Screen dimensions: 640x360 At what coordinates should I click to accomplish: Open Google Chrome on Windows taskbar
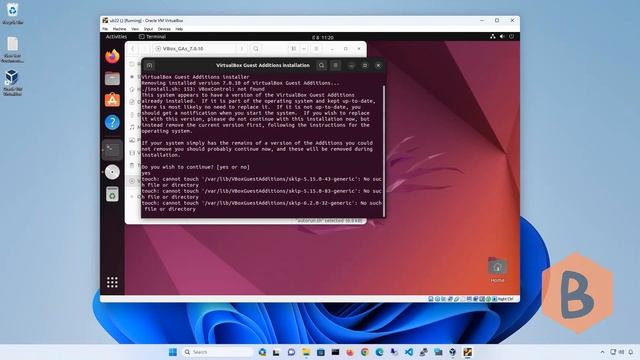pyautogui.click(x=364, y=352)
